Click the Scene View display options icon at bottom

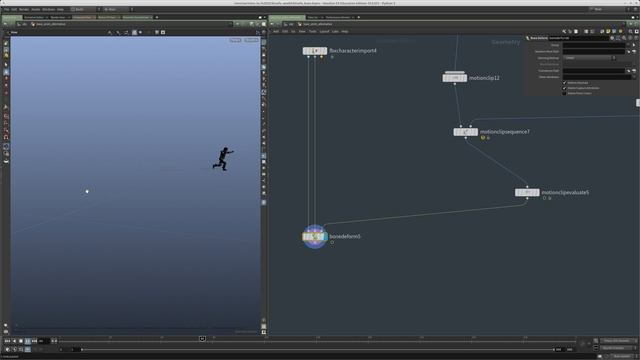tap(264, 332)
